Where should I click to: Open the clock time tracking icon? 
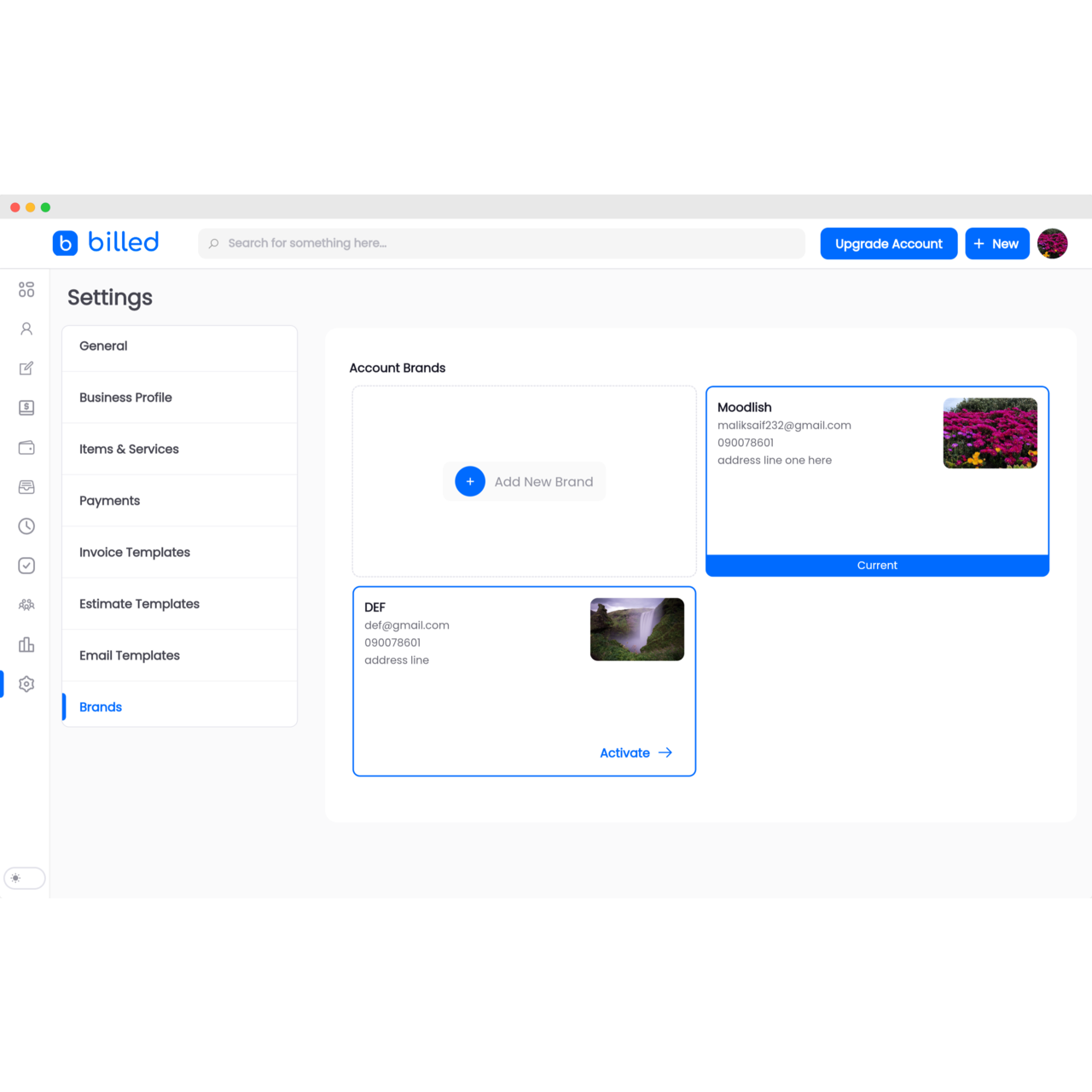[26, 526]
